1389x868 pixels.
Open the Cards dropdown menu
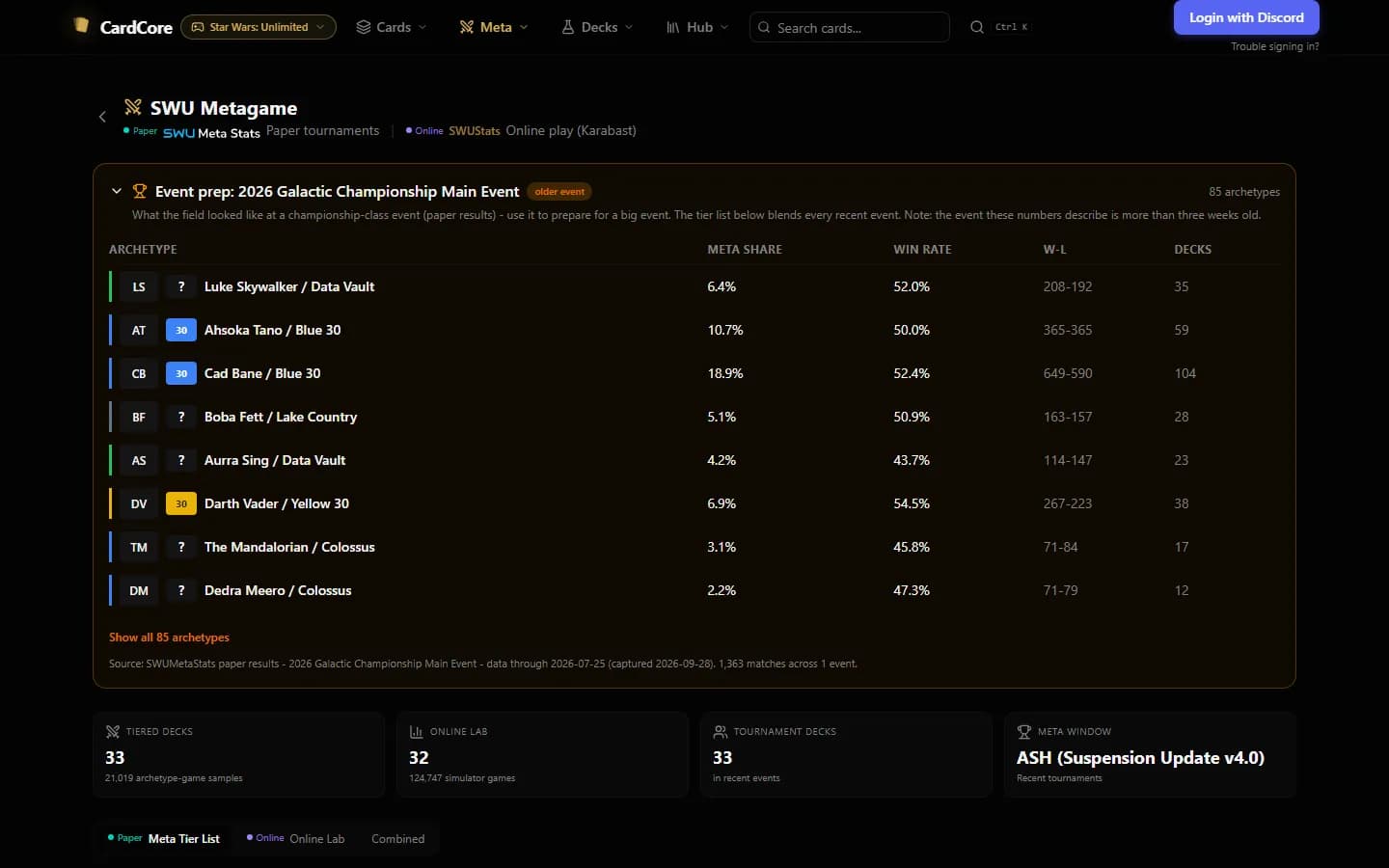(x=392, y=27)
